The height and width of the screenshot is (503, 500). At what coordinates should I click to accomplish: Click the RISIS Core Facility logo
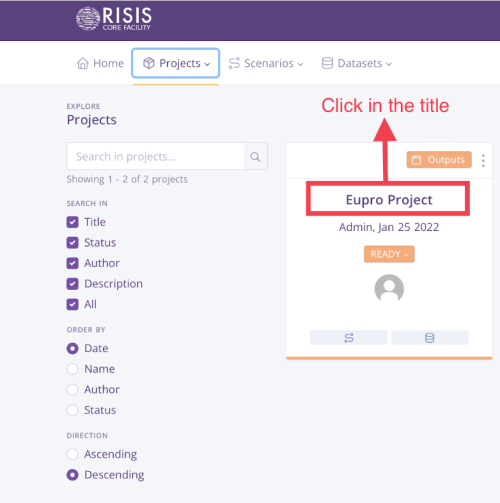114,19
